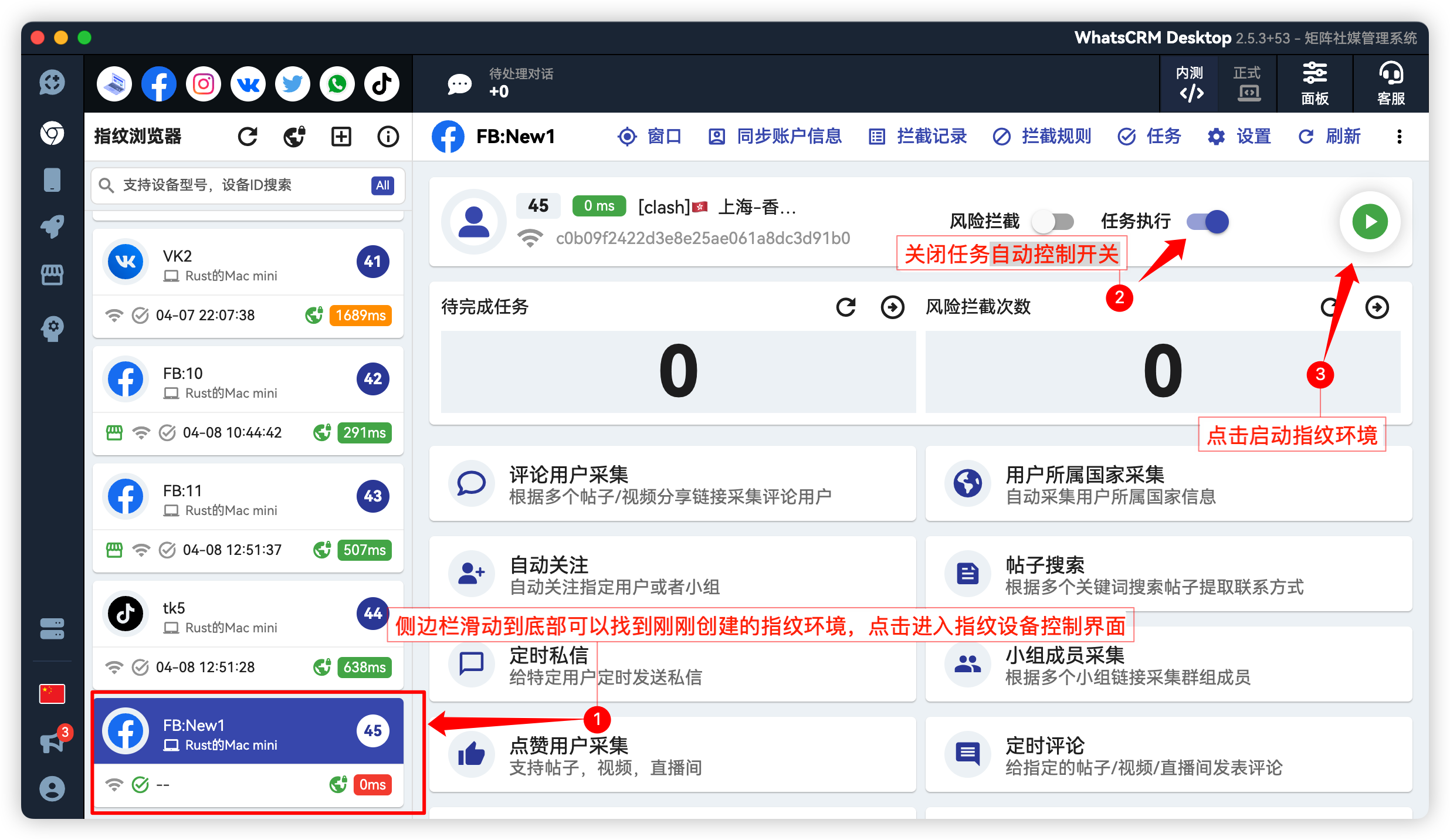The image size is (1450, 840).
Task: Expand 待完成任务 task details
Action: [x=892, y=307]
